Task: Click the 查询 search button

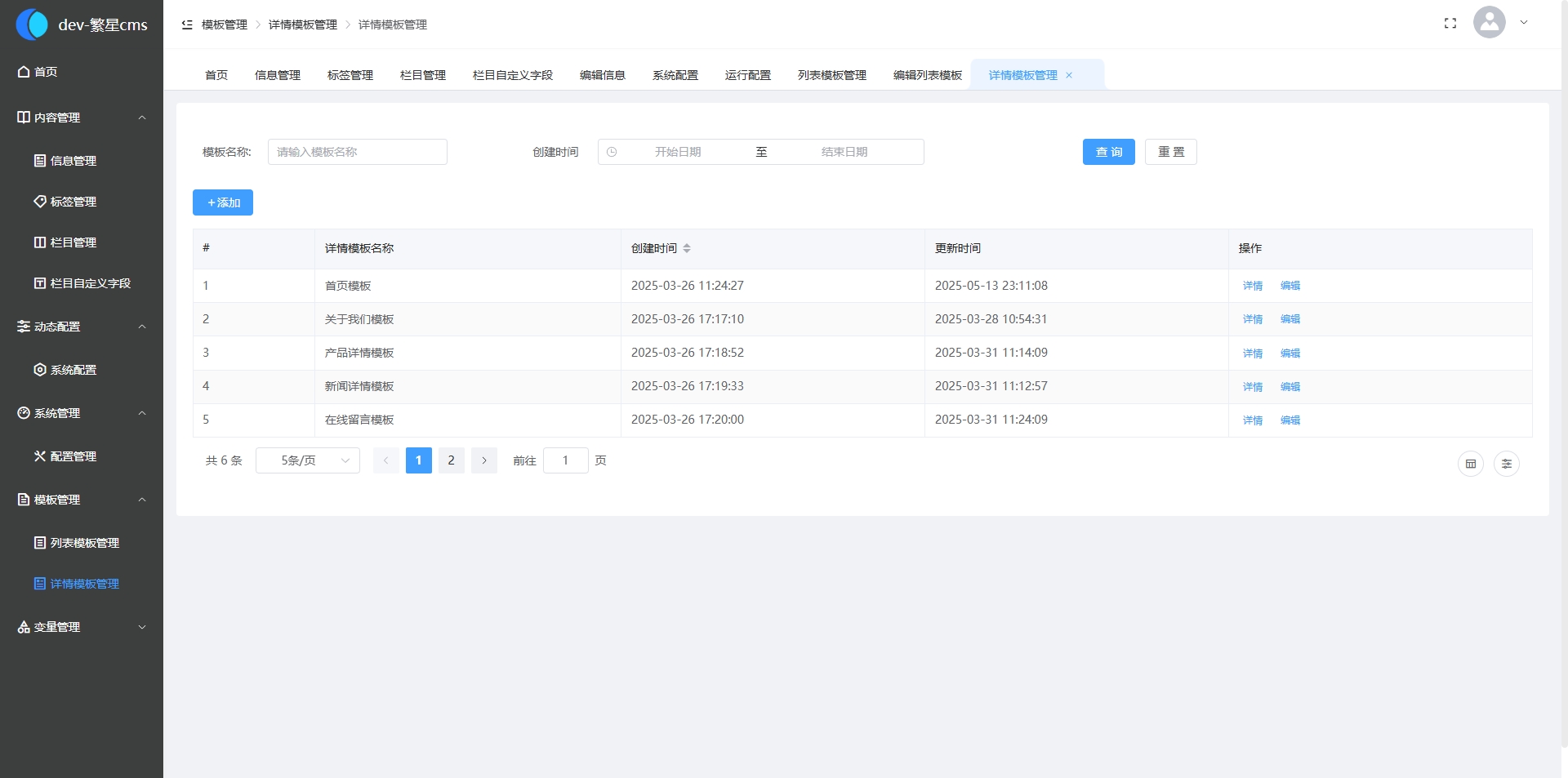Action: click(1108, 152)
